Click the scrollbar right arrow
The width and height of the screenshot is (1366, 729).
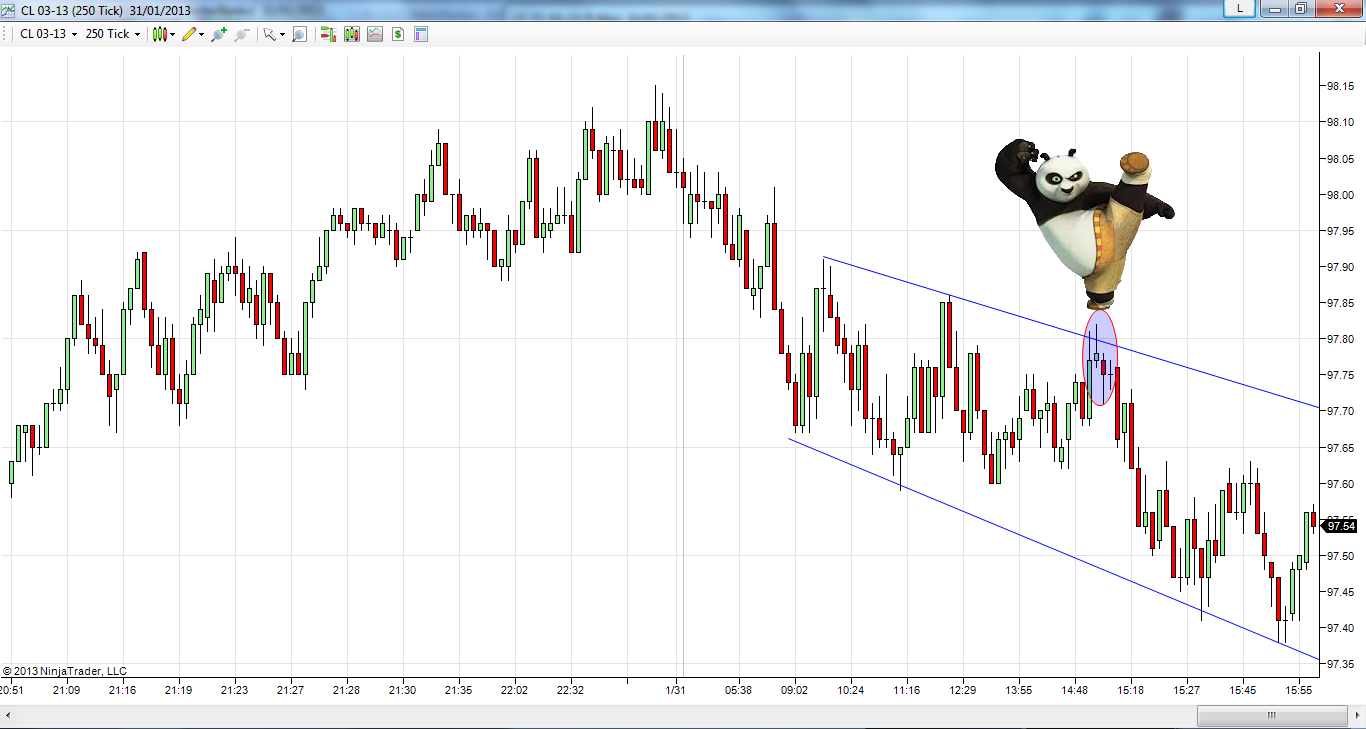click(x=1356, y=716)
